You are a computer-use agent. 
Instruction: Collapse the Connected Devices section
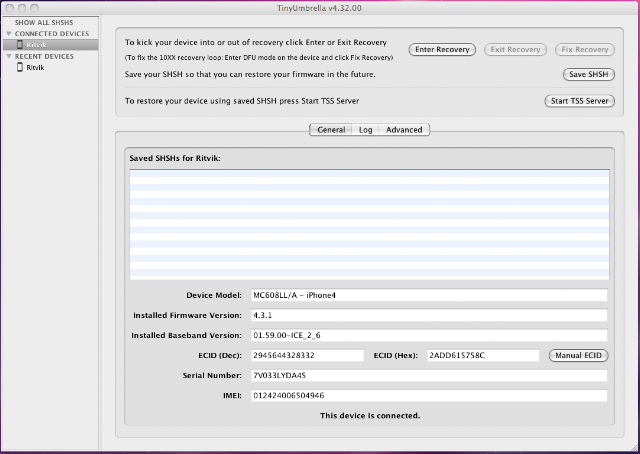pos(9,33)
